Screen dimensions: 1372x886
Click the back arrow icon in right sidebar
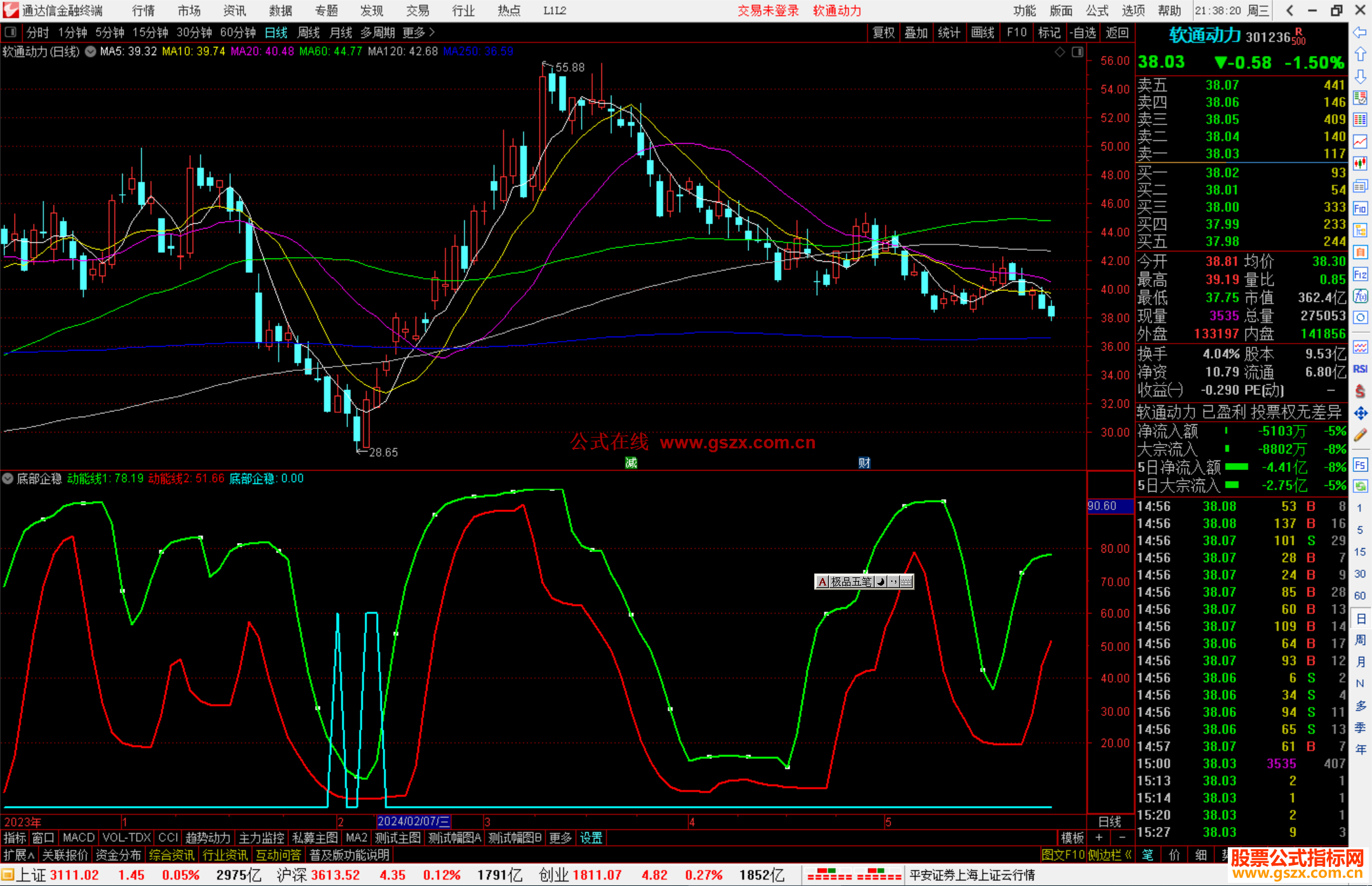[x=1360, y=32]
